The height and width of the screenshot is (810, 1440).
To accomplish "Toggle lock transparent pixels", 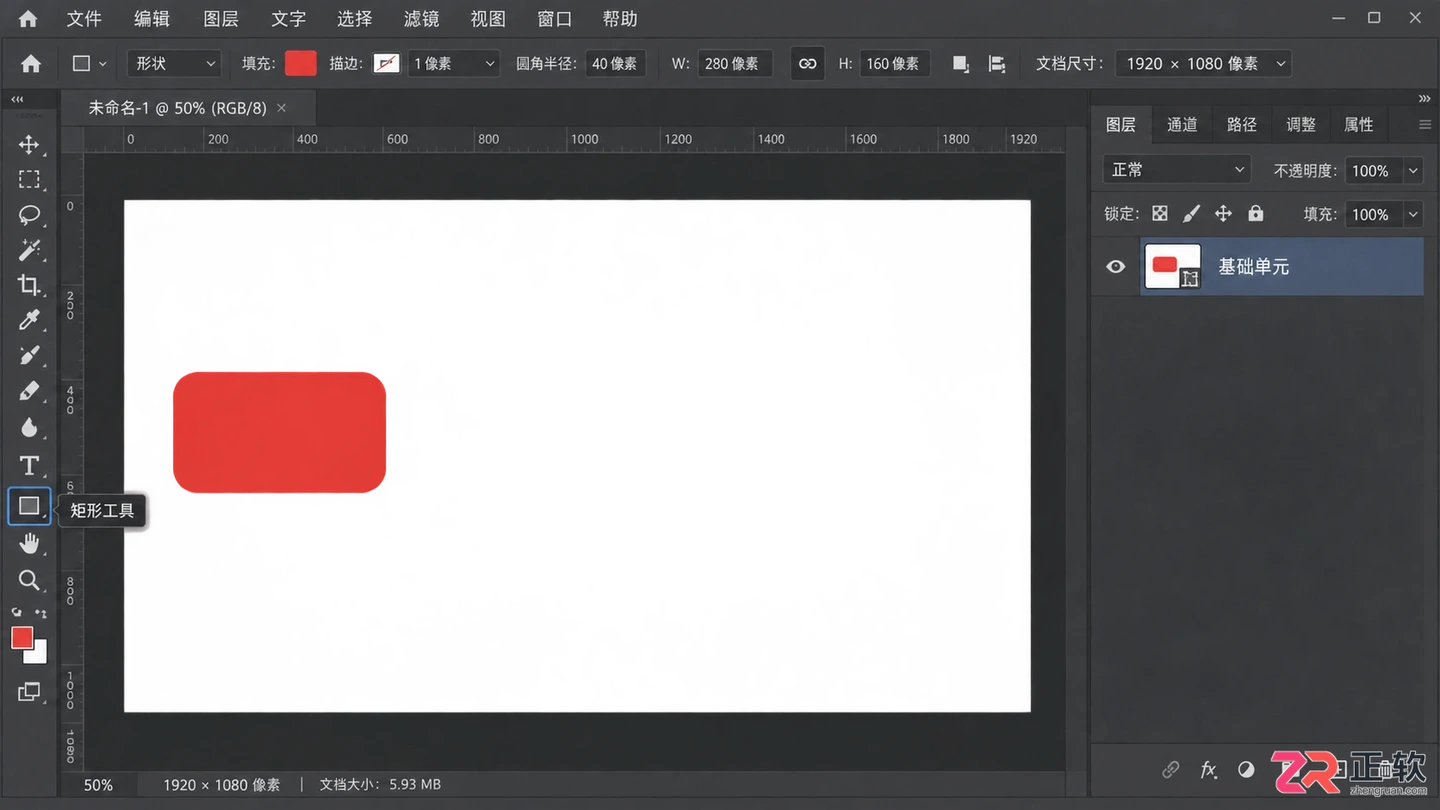I will pyautogui.click(x=1160, y=213).
